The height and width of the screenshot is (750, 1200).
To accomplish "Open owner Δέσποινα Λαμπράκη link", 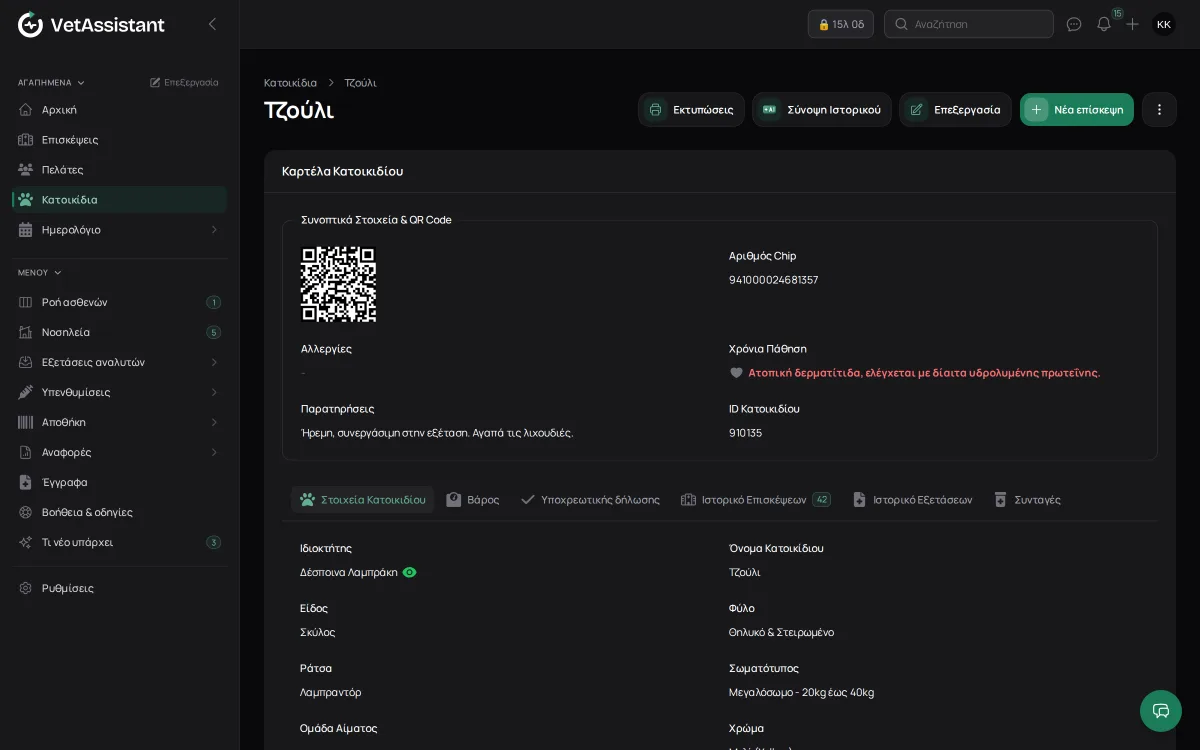I will click(x=349, y=572).
